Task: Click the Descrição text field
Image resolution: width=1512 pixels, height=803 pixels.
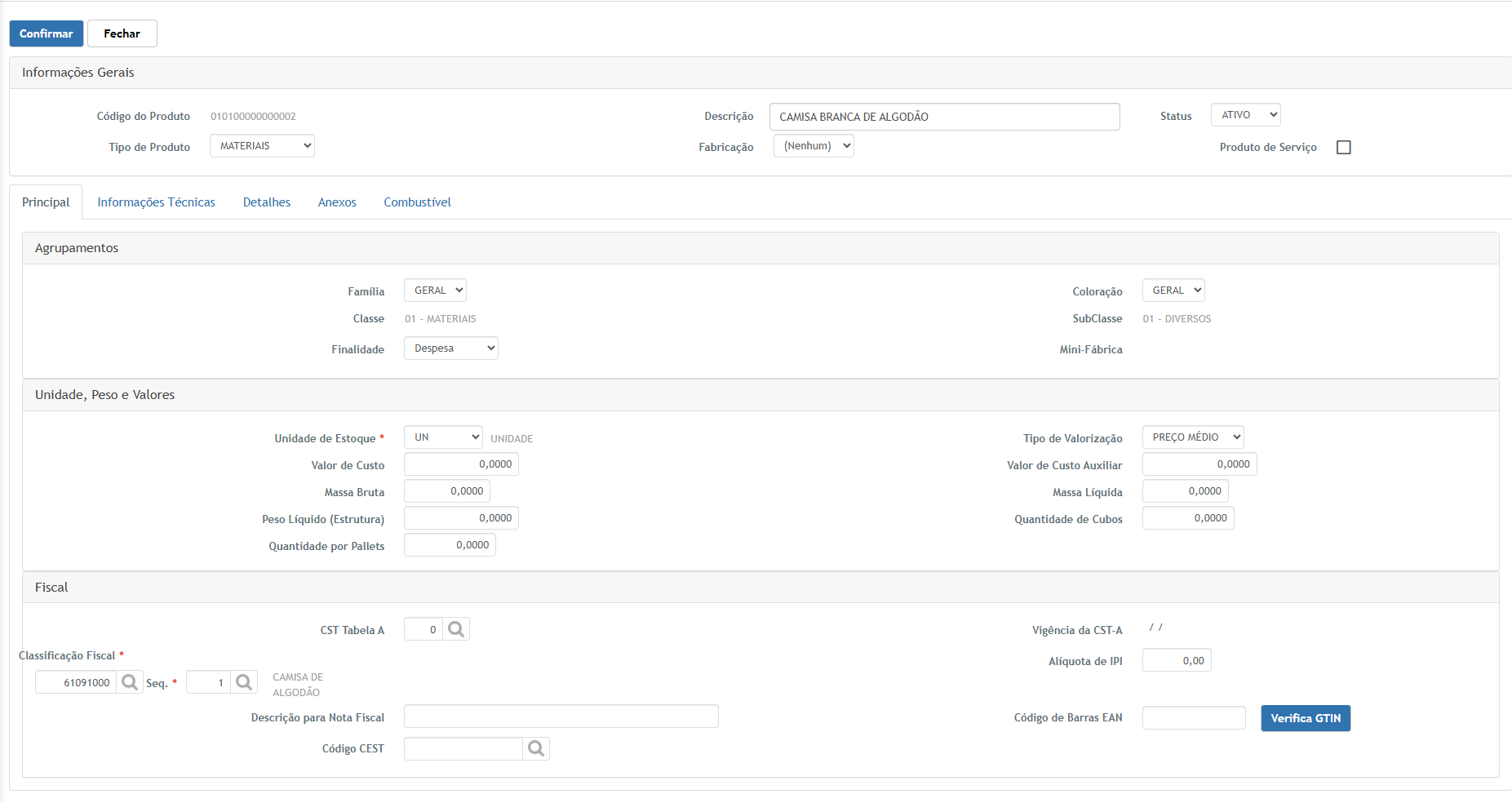Action: [x=944, y=117]
